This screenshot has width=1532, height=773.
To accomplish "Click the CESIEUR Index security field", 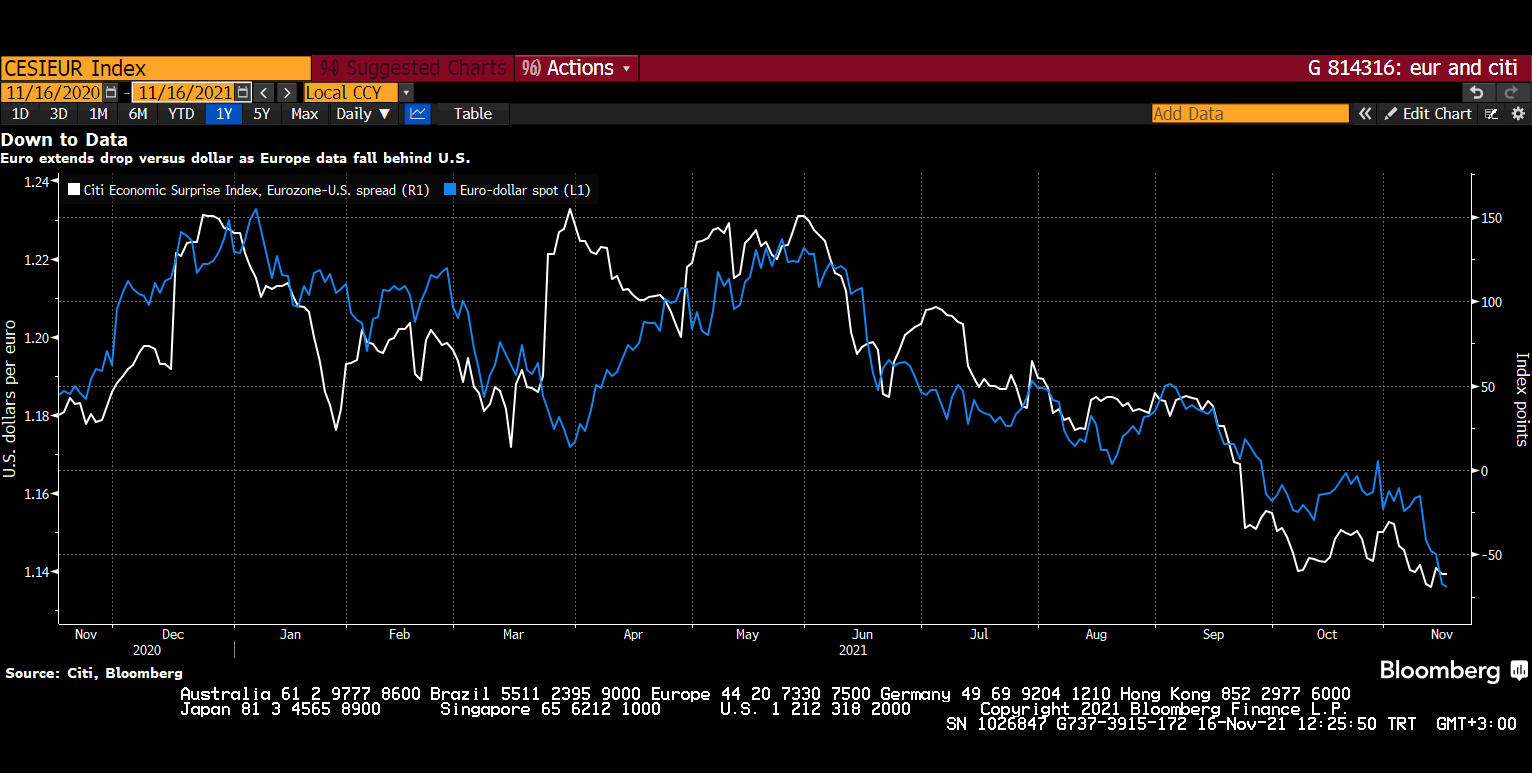I will 155,68.
